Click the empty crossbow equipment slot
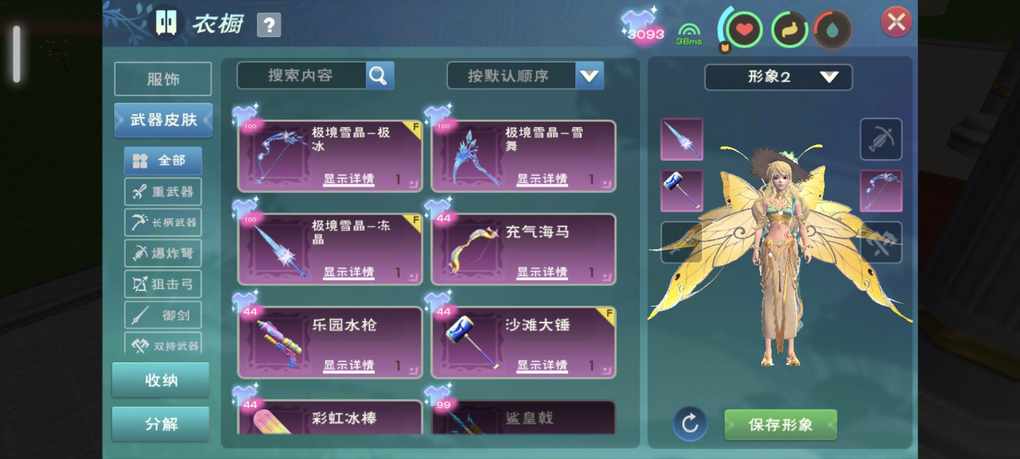 pyautogui.click(x=881, y=139)
